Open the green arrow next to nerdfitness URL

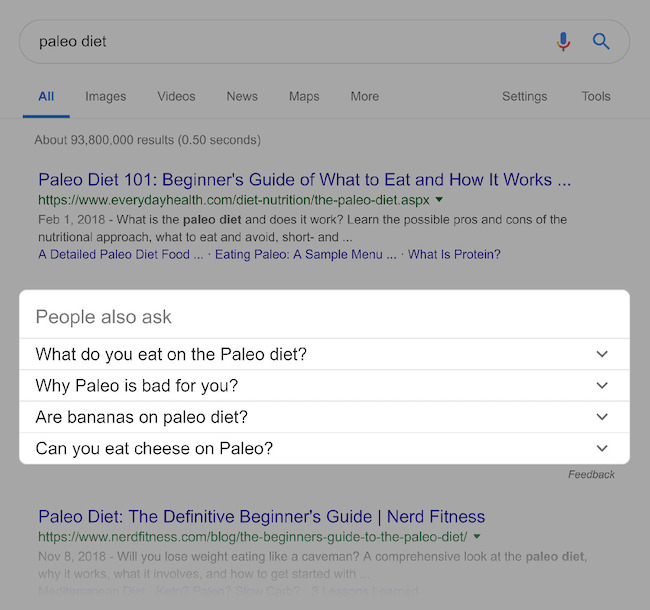coord(475,537)
